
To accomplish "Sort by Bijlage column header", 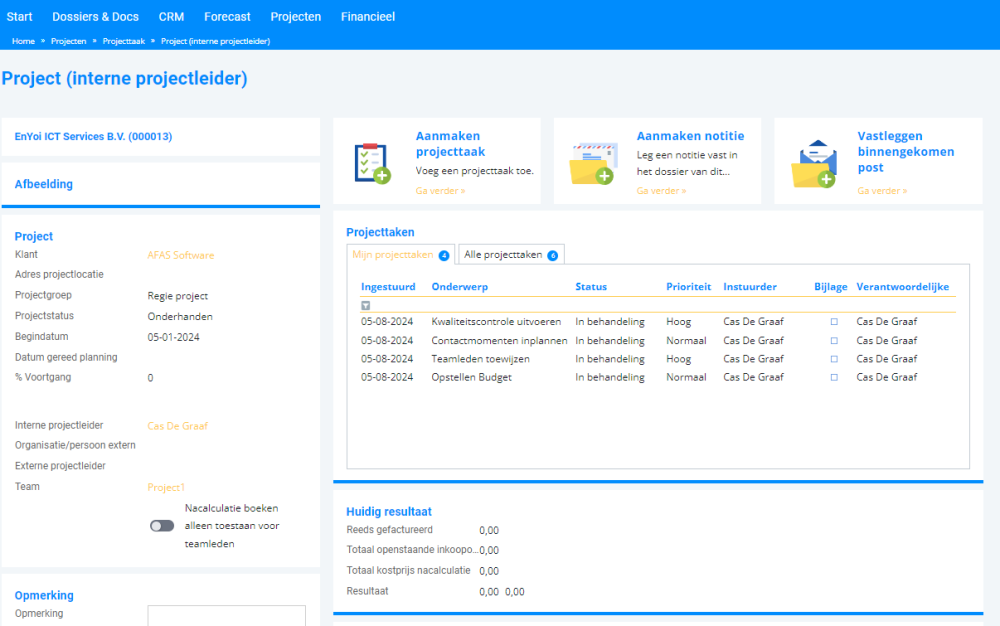I will click(830, 287).
